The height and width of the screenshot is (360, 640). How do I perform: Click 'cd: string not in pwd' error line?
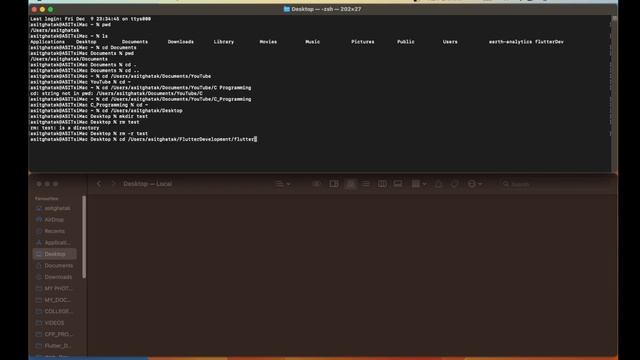(x=116, y=93)
